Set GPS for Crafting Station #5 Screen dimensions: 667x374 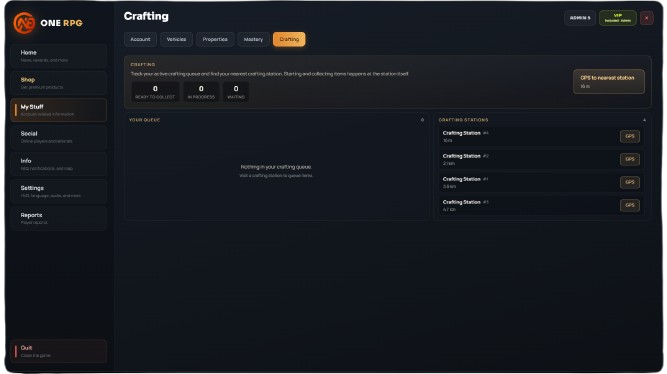[x=630, y=205]
